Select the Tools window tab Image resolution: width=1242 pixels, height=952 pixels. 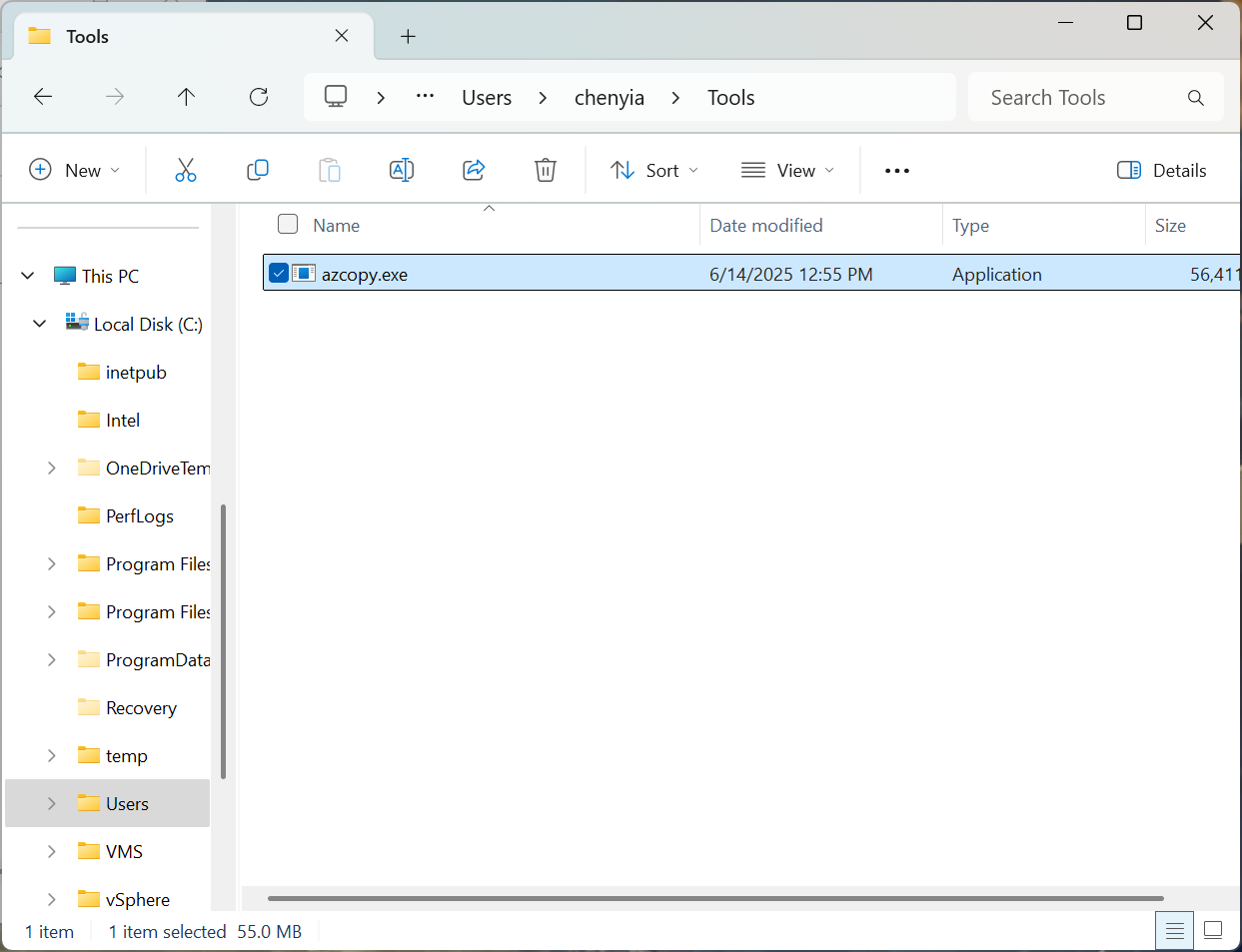(x=195, y=37)
